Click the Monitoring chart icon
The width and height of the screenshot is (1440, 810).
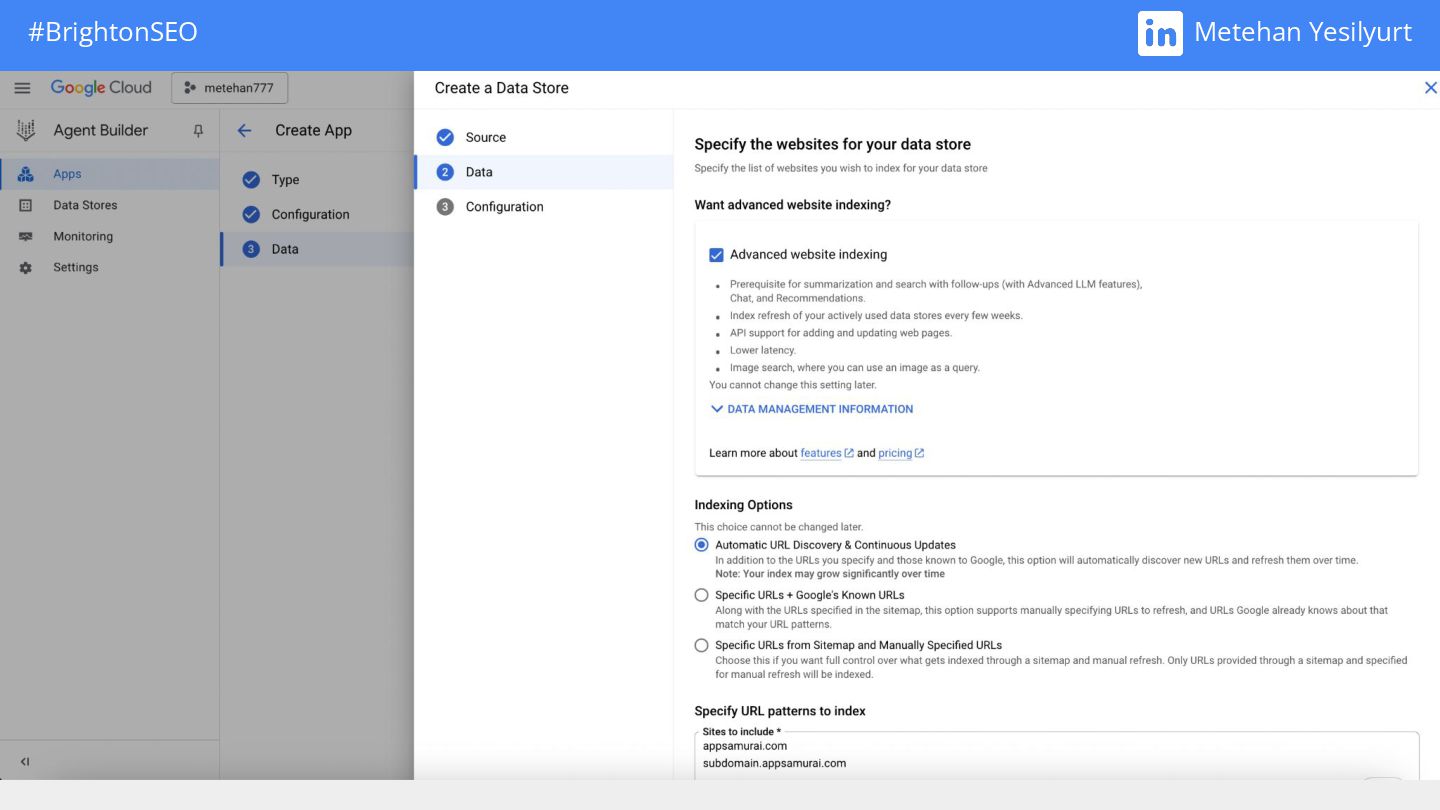(26, 237)
